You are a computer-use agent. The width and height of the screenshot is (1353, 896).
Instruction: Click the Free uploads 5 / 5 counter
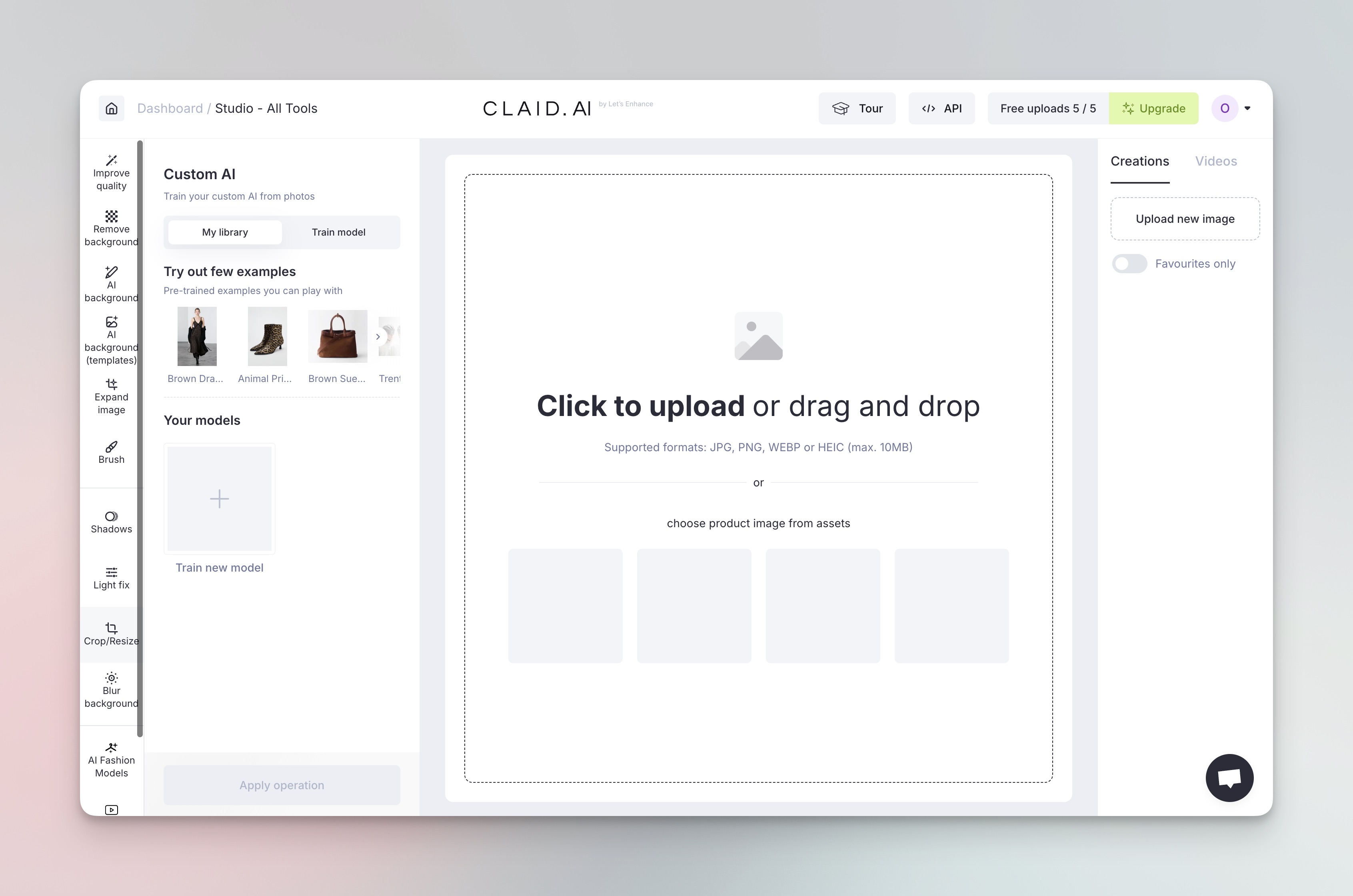pyautogui.click(x=1048, y=108)
